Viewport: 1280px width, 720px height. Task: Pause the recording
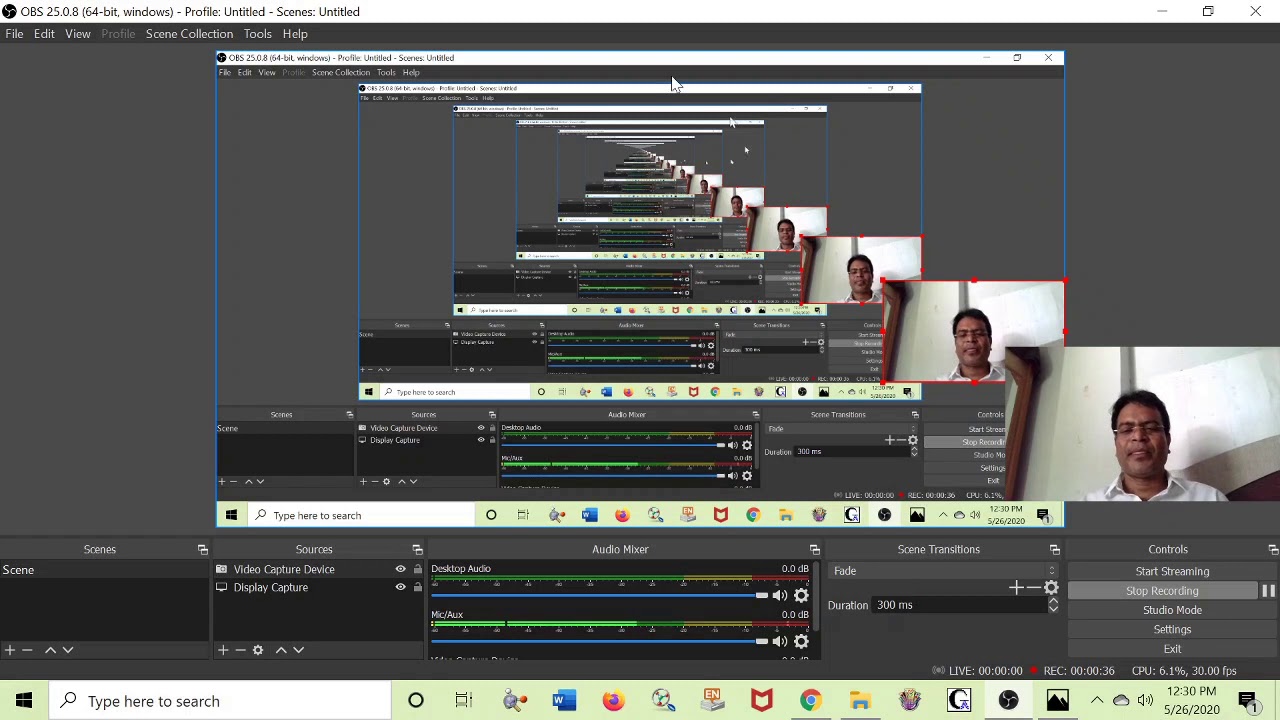1268,591
